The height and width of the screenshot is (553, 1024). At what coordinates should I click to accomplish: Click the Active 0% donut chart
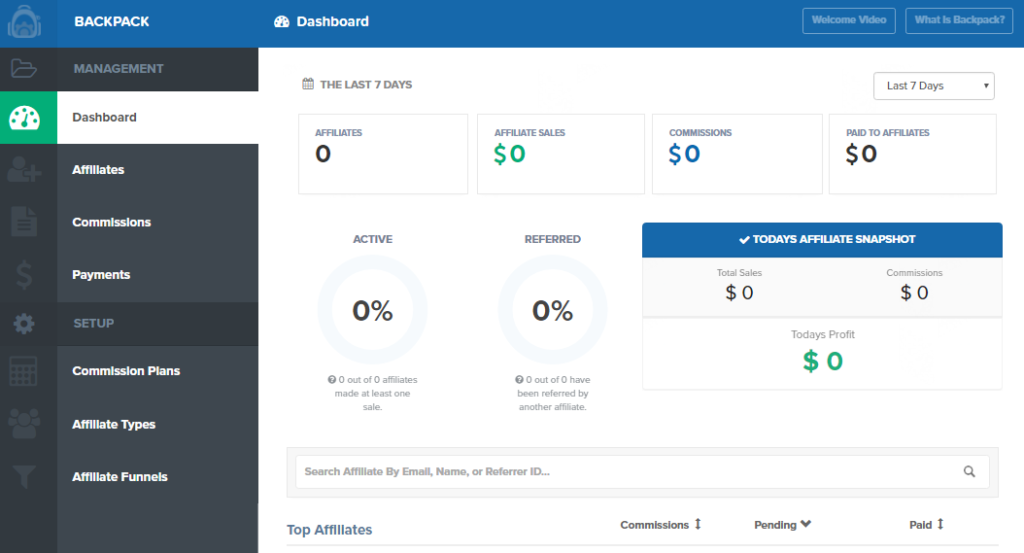pyautogui.click(x=372, y=309)
